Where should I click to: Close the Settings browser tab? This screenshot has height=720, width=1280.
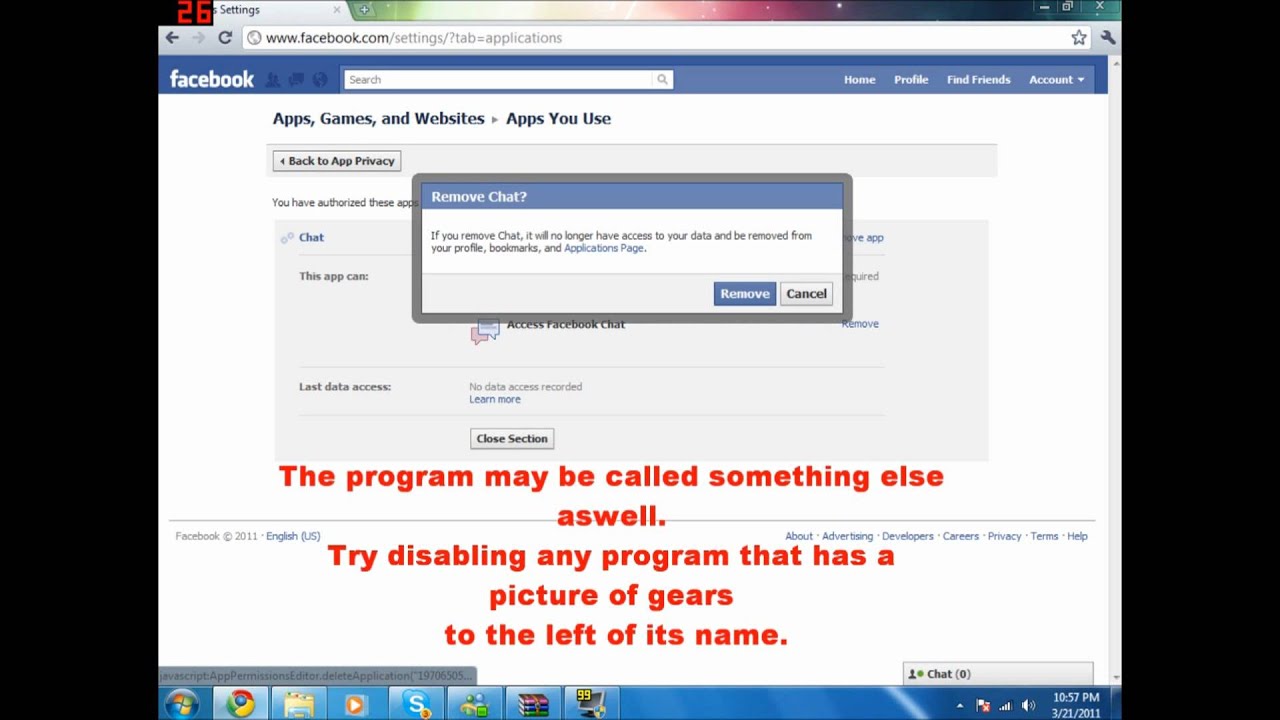pos(337,10)
